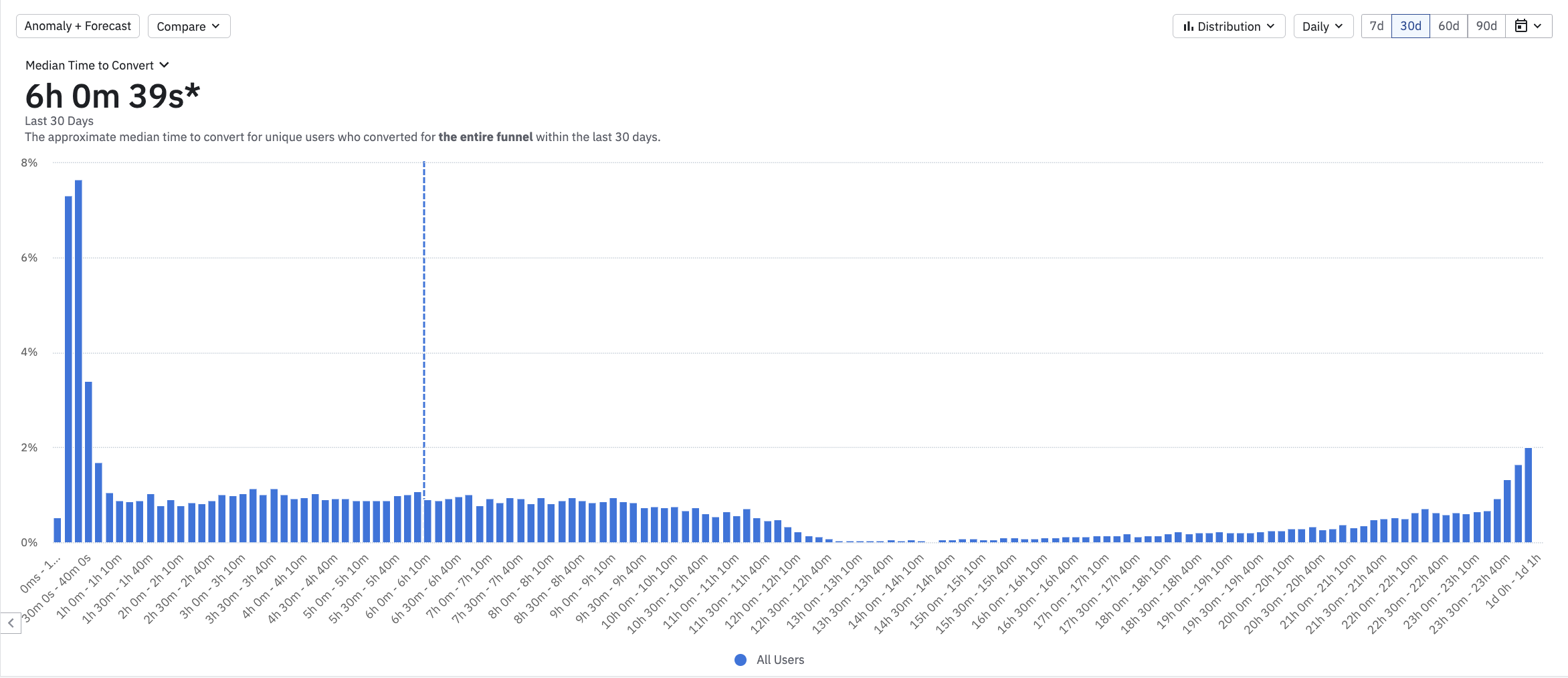Click the bar reaching about 3.4%

(88, 461)
